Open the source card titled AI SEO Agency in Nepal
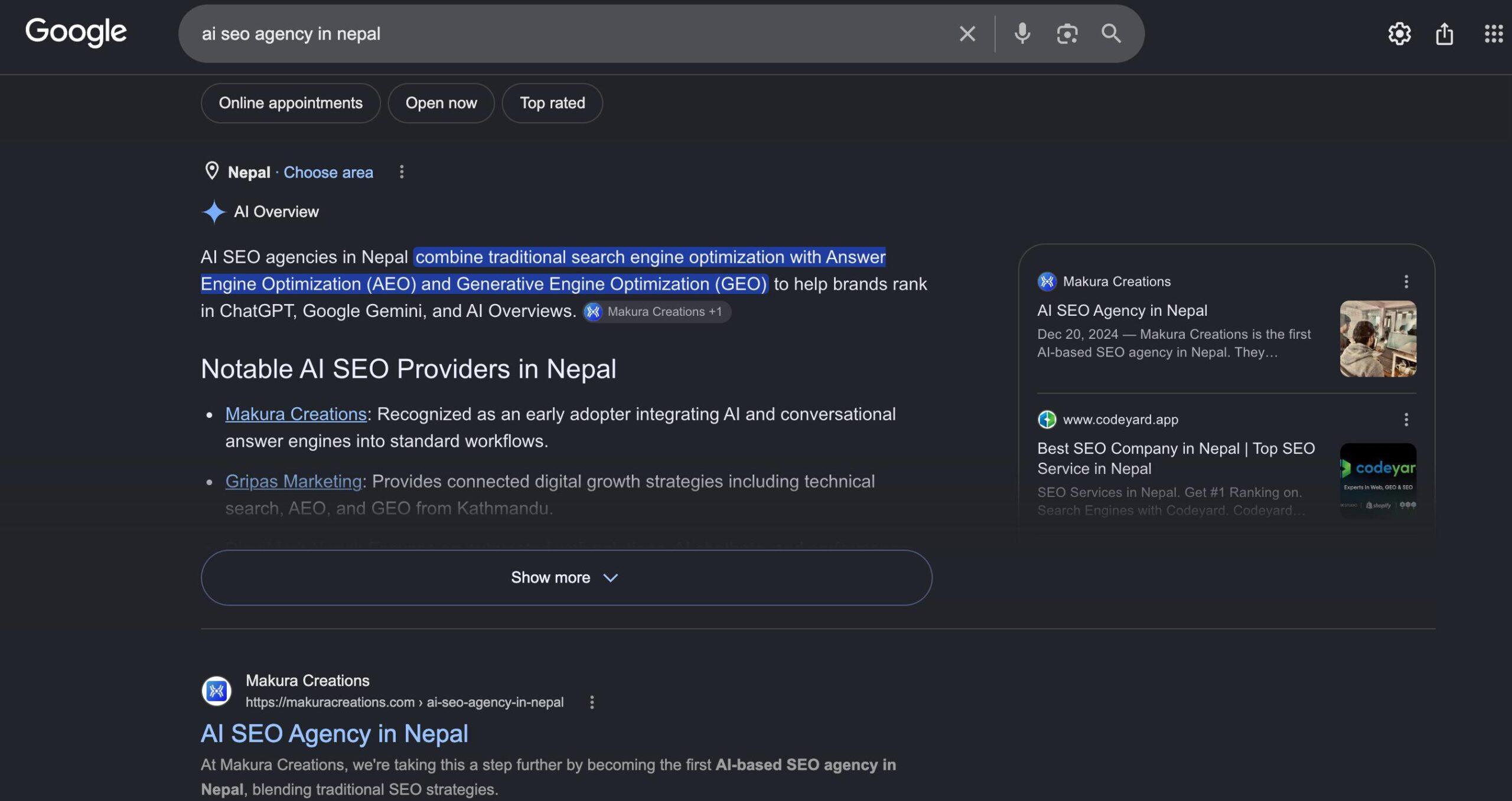Screen dimensions: 1512x801 pyautogui.click(x=1122, y=310)
